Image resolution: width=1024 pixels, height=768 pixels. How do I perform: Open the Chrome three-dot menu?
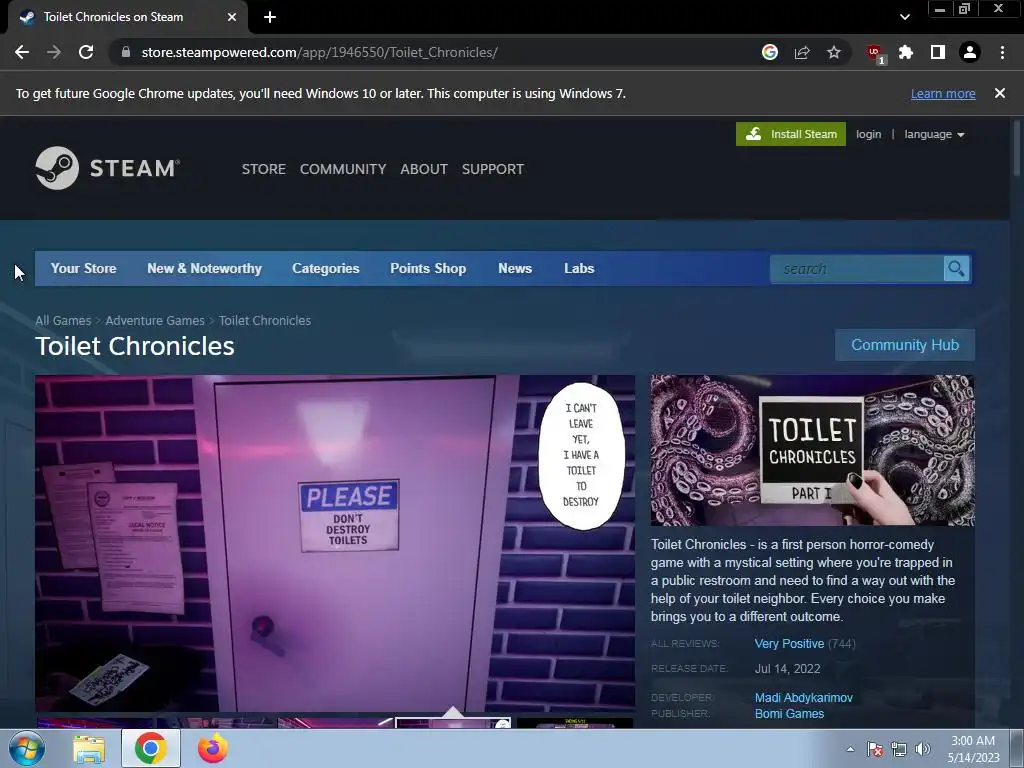[x=1002, y=52]
